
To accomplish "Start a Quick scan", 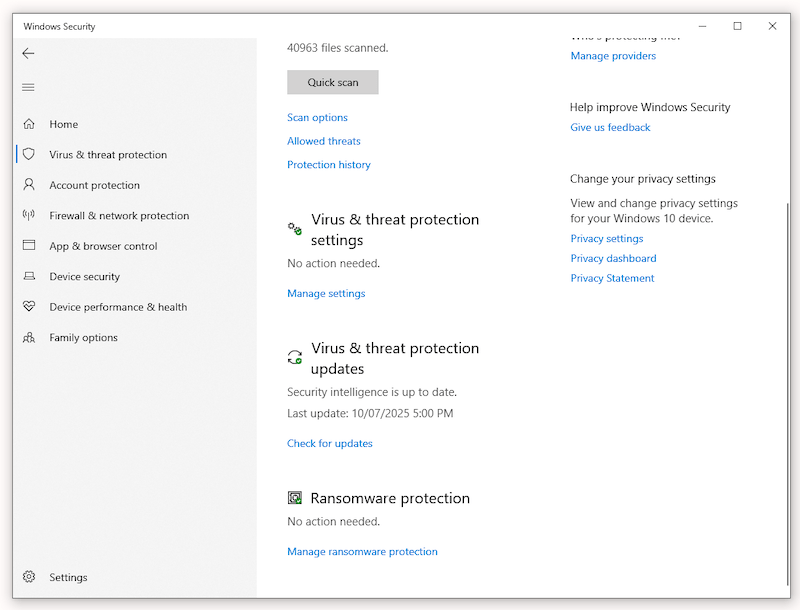I will pyautogui.click(x=332, y=82).
